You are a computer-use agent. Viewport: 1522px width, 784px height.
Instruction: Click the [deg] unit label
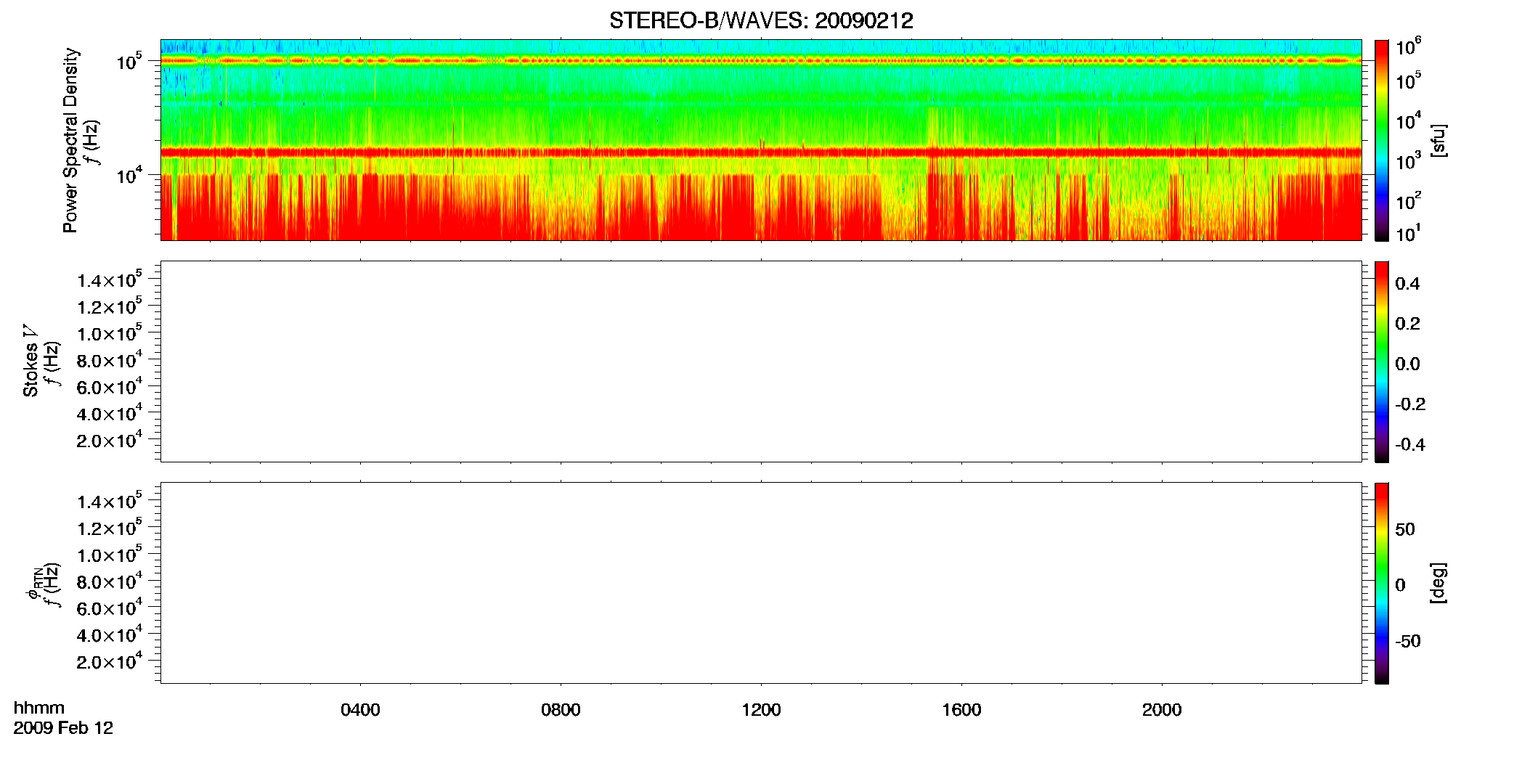pyautogui.click(x=1438, y=583)
